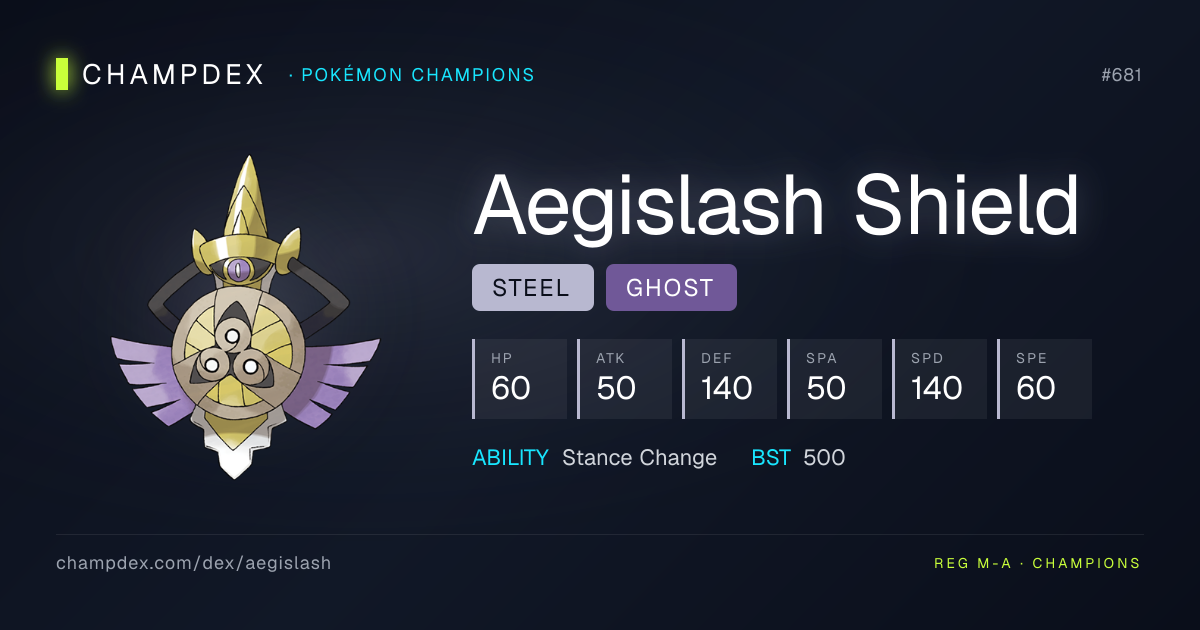Click the BST total value 500
1200x630 pixels.
click(824, 458)
